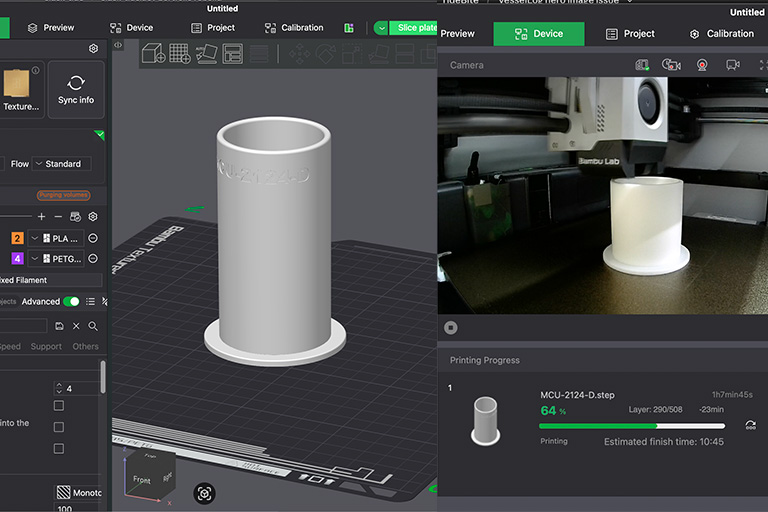Click orange filament 2 color swatch
This screenshot has height=512, width=768.
[x=17, y=239]
